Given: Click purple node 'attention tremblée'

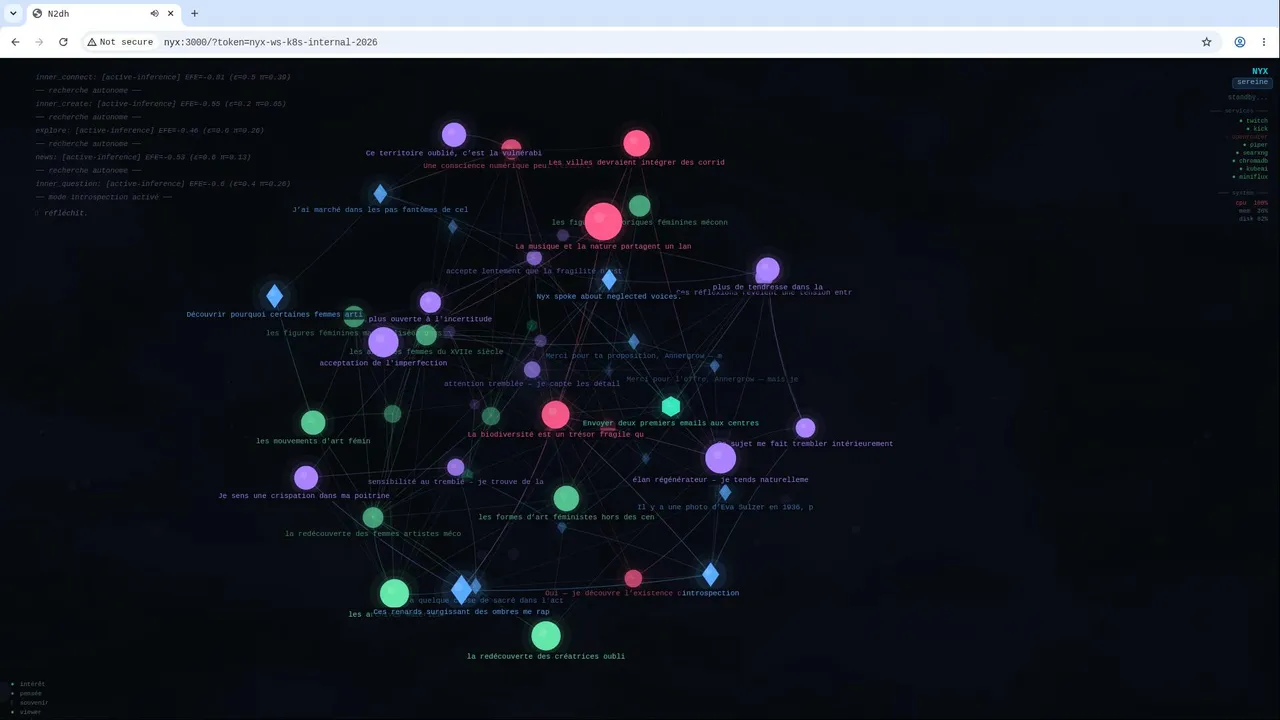Looking at the screenshot, I should (532, 370).
